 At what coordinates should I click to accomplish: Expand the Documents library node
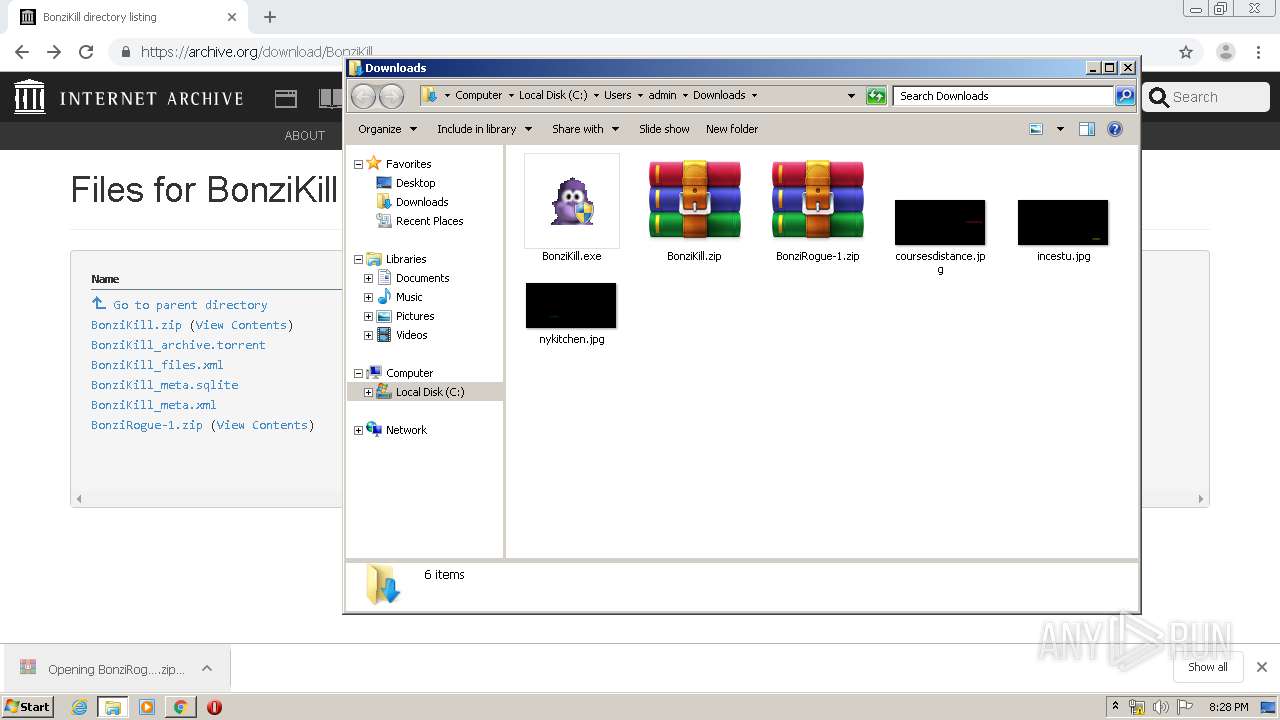[x=368, y=278]
